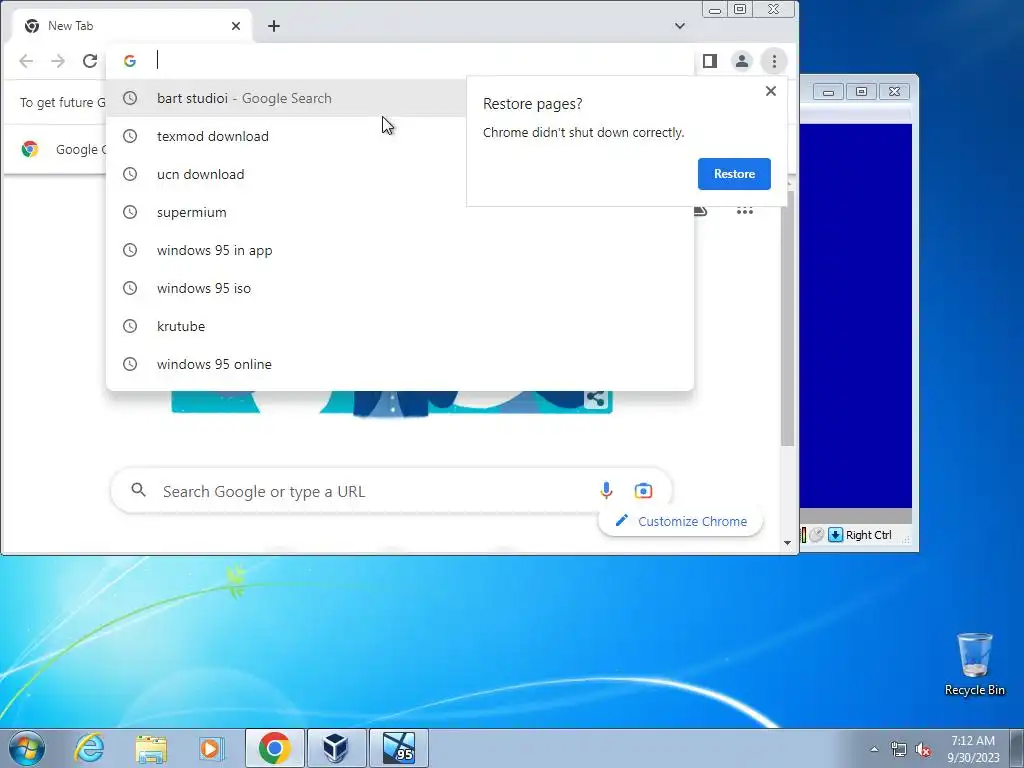Click VirtualBox icon on taskbar
This screenshot has height=768, width=1024.
click(336, 748)
